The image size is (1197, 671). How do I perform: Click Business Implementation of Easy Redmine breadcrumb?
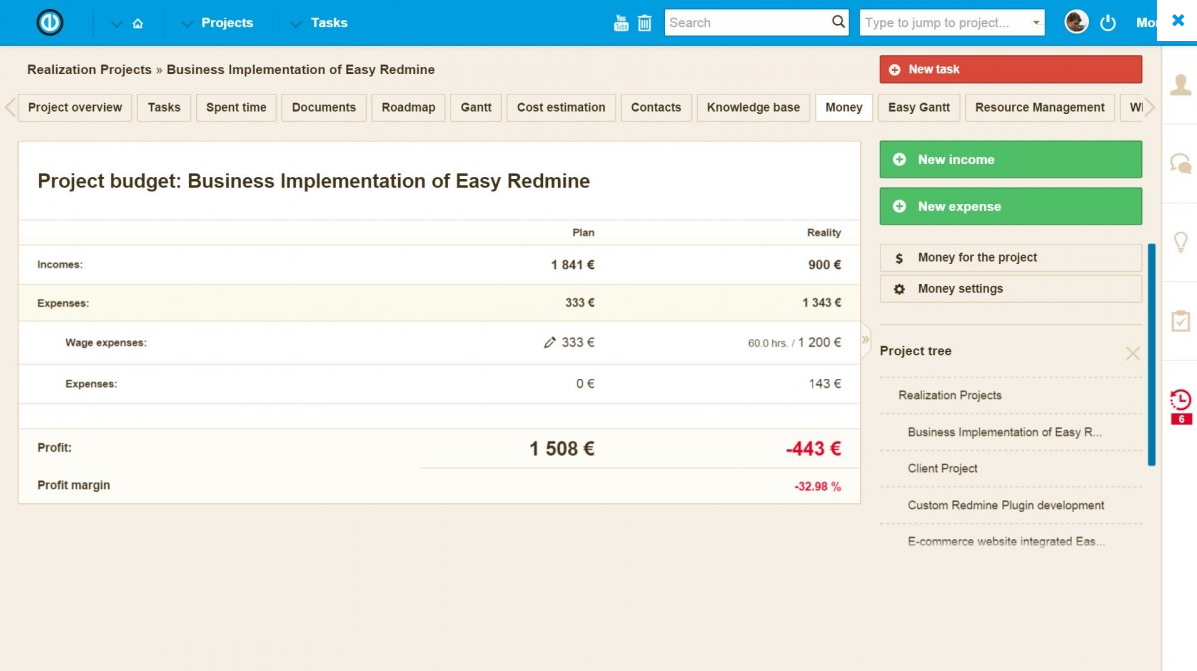tap(301, 69)
